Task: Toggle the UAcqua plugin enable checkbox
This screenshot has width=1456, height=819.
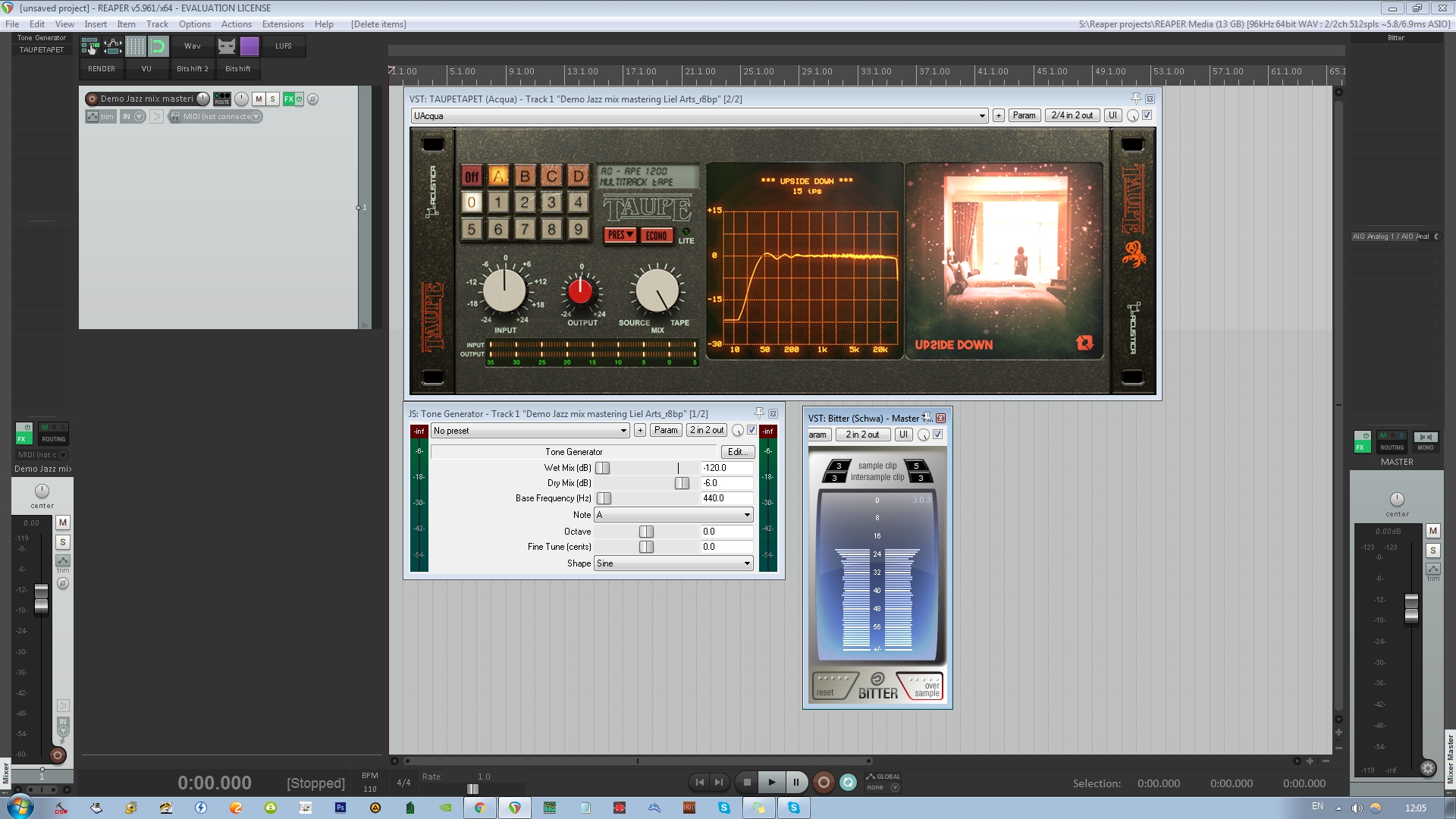Action: click(x=1147, y=115)
